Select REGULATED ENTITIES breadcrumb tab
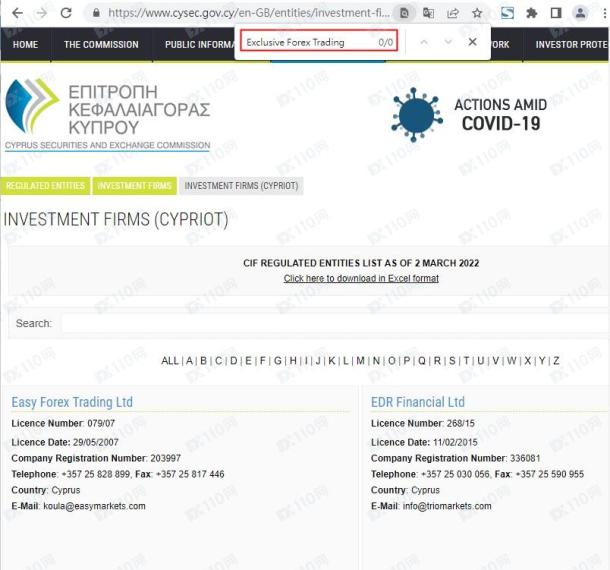 click(46, 186)
